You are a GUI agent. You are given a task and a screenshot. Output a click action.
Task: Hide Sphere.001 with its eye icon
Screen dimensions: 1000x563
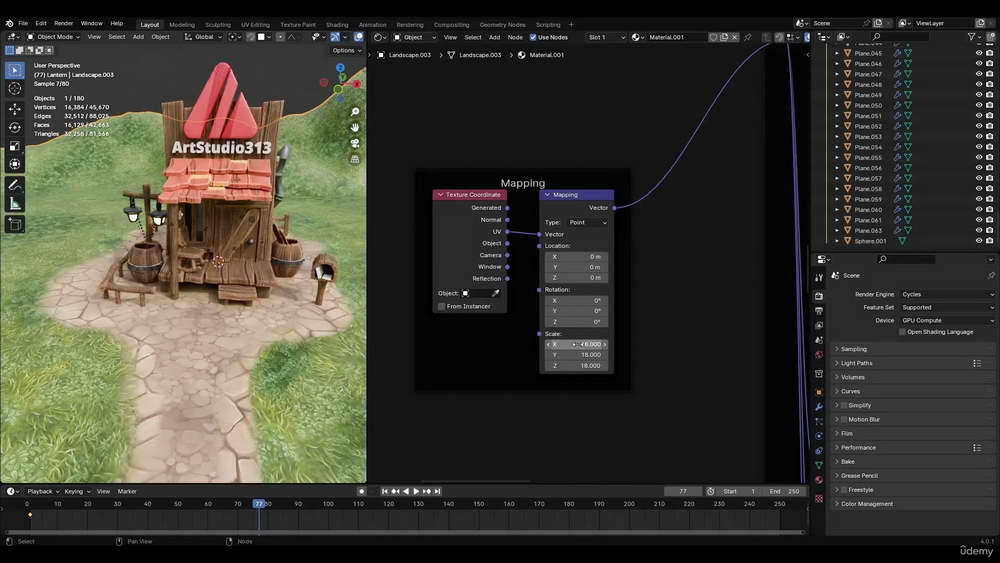pyautogui.click(x=978, y=241)
